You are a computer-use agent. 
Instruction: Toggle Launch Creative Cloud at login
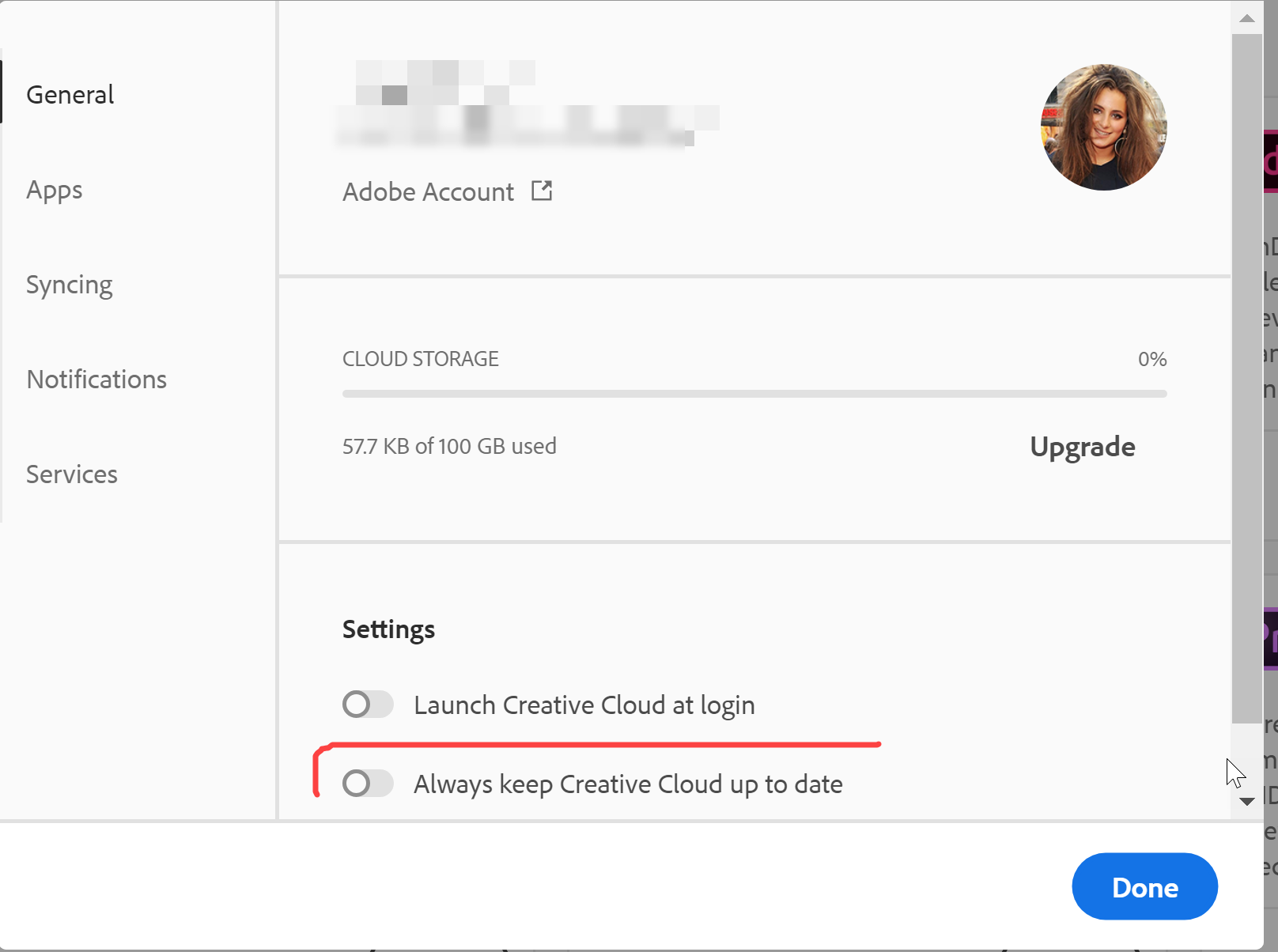coord(367,705)
